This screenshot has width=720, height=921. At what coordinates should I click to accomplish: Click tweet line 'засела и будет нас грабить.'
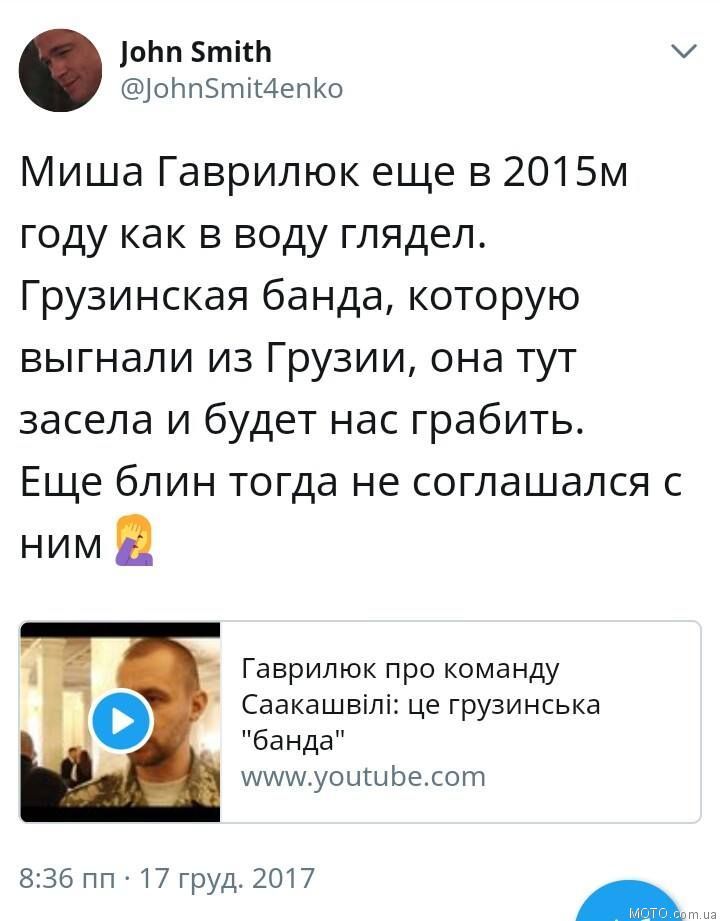pyautogui.click(x=302, y=421)
